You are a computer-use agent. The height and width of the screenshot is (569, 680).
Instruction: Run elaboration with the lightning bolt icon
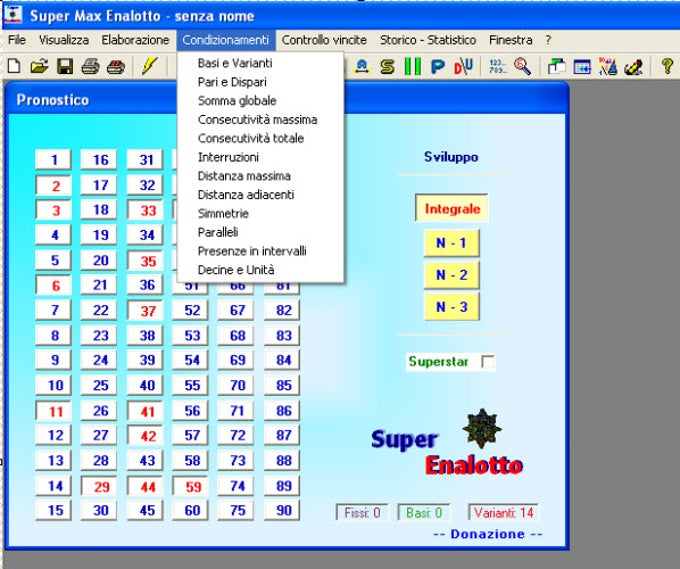[149, 66]
